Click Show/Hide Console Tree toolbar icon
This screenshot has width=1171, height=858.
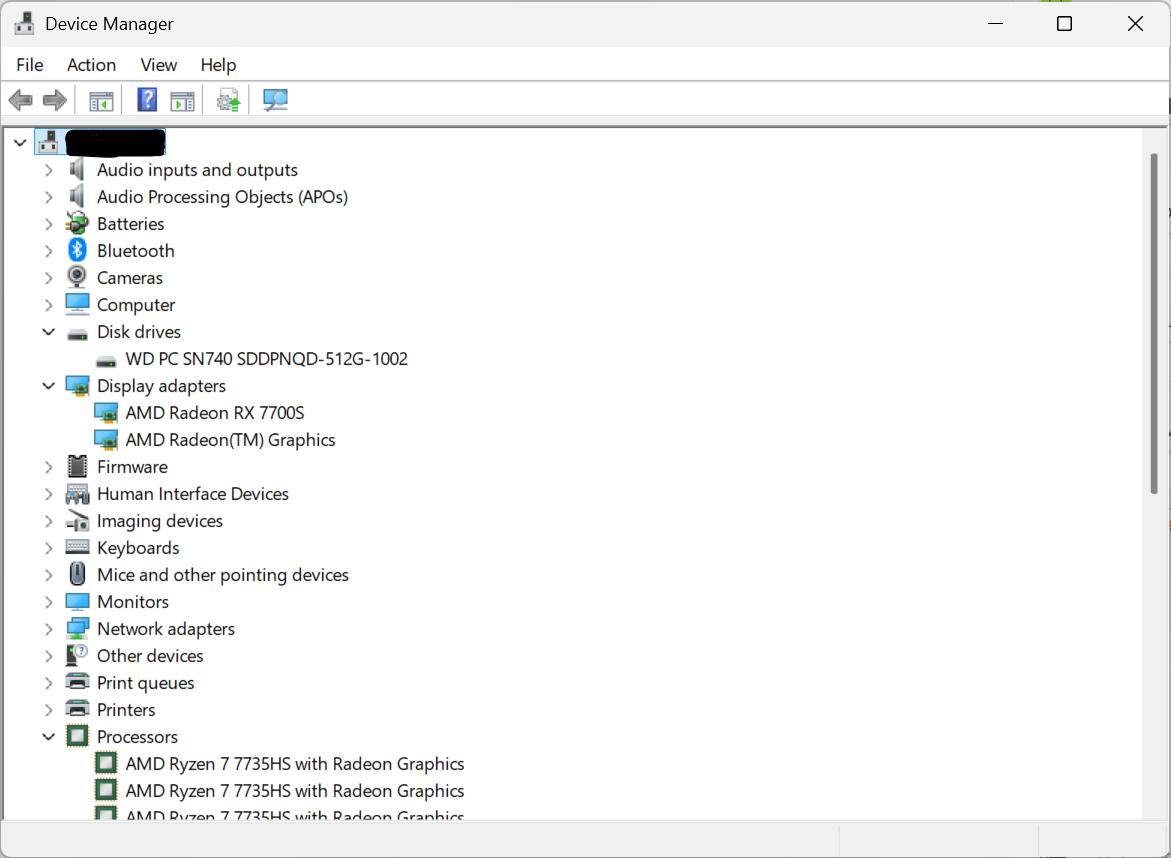[x=101, y=100]
